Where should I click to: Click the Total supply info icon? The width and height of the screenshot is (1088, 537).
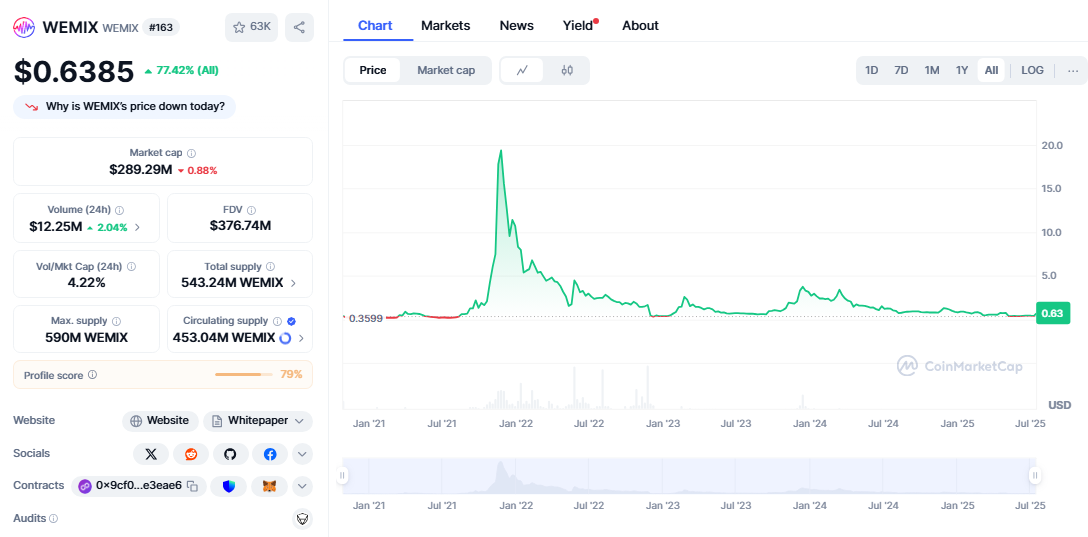click(271, 266)
